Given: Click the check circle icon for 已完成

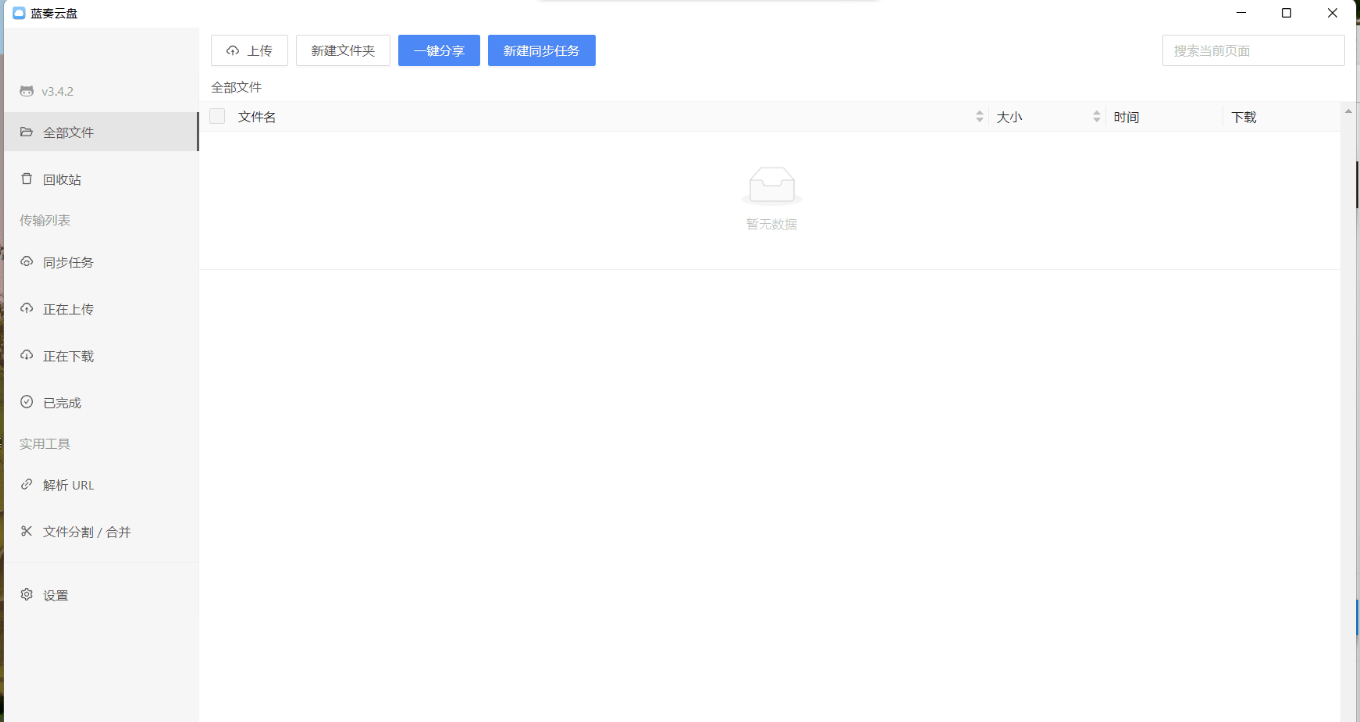Looking at the screenshot, I should (x=27, y=402).
